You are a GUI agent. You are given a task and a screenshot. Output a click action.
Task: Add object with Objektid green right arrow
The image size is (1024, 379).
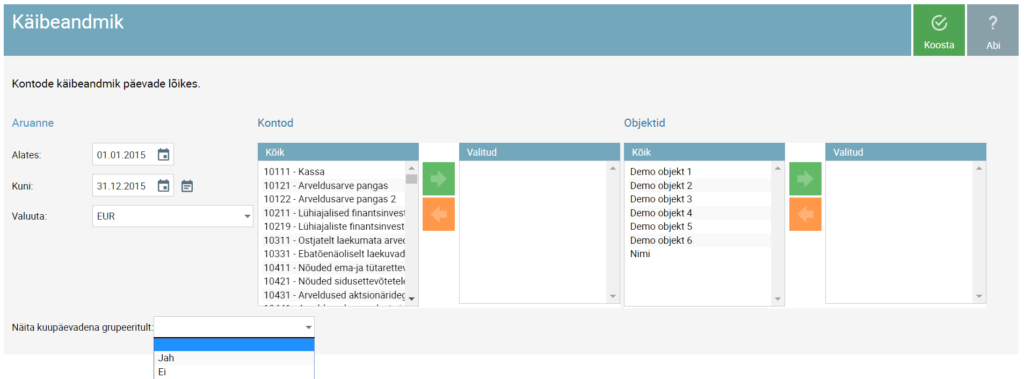(x=805, y=180)
